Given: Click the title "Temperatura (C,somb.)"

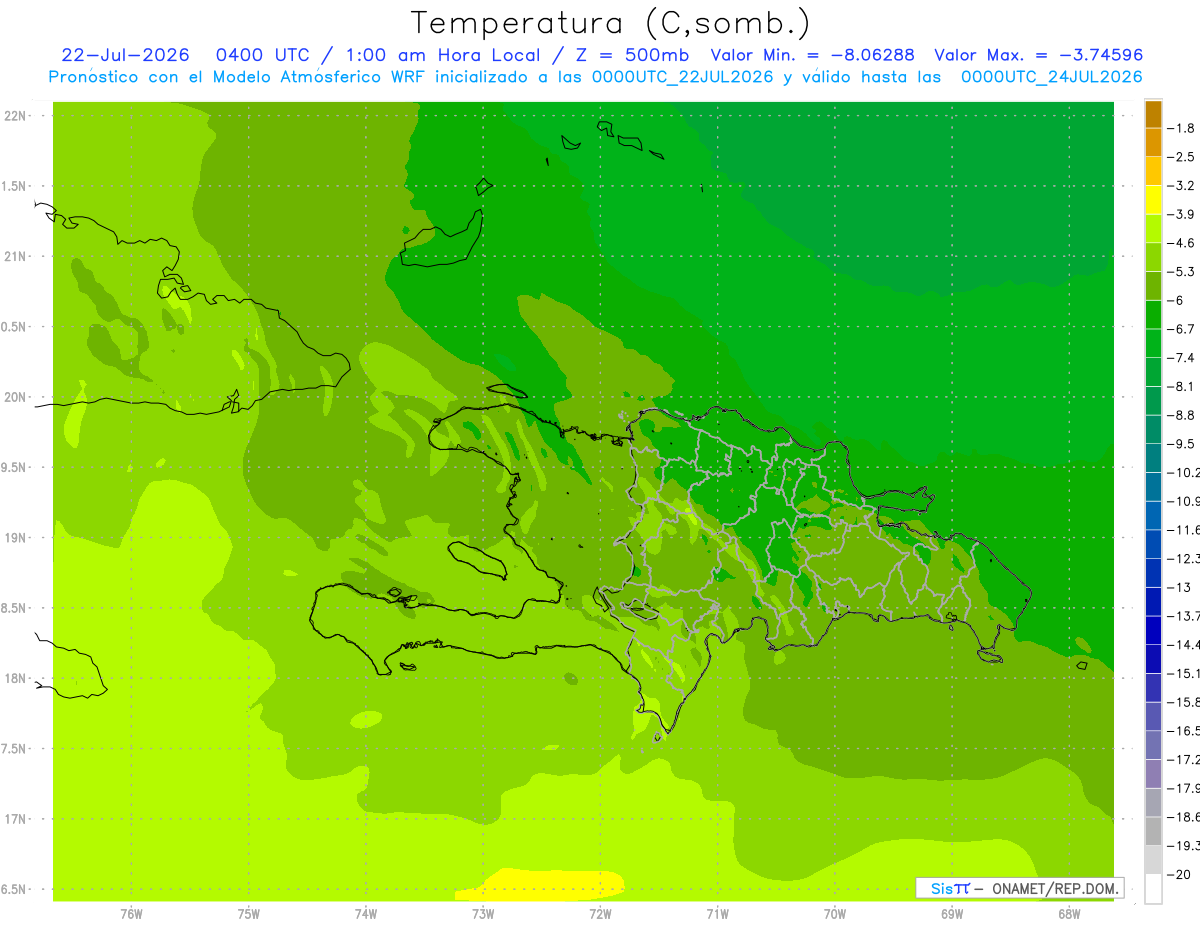Looking at the screenshot, I should pyautogui.click(x=611, y=23).
